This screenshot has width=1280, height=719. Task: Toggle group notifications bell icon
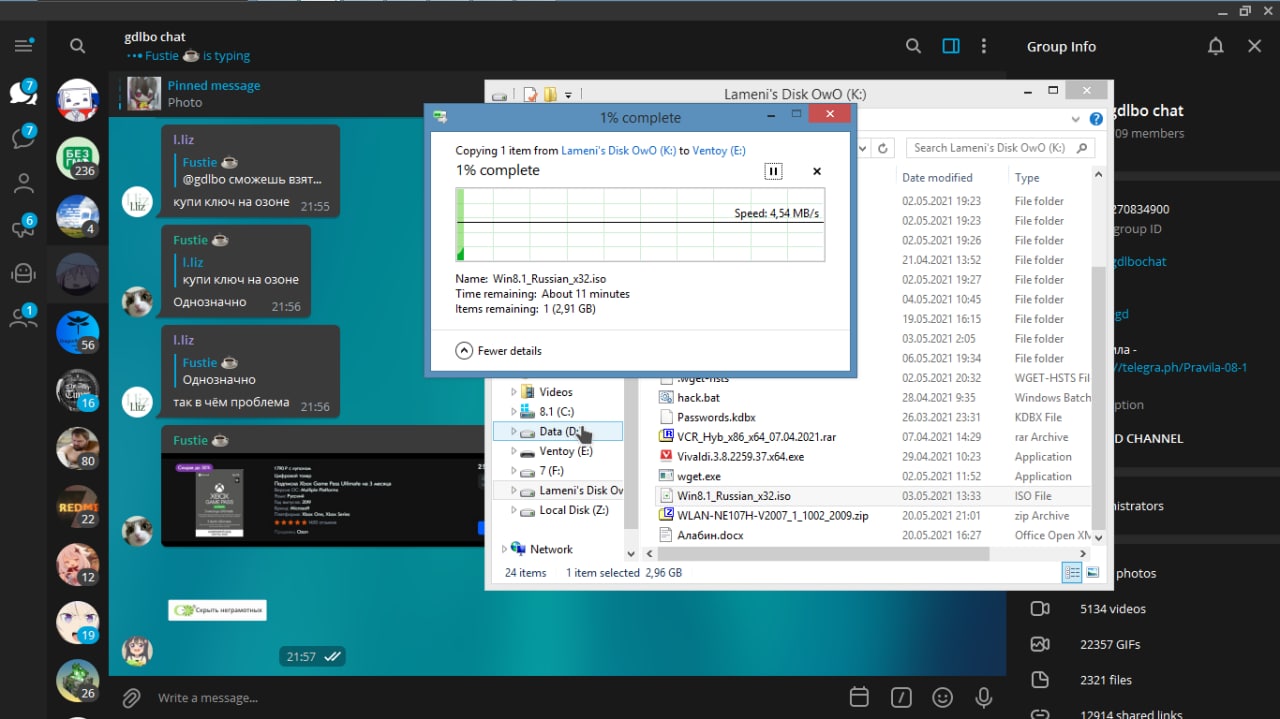click(1215, 46)
